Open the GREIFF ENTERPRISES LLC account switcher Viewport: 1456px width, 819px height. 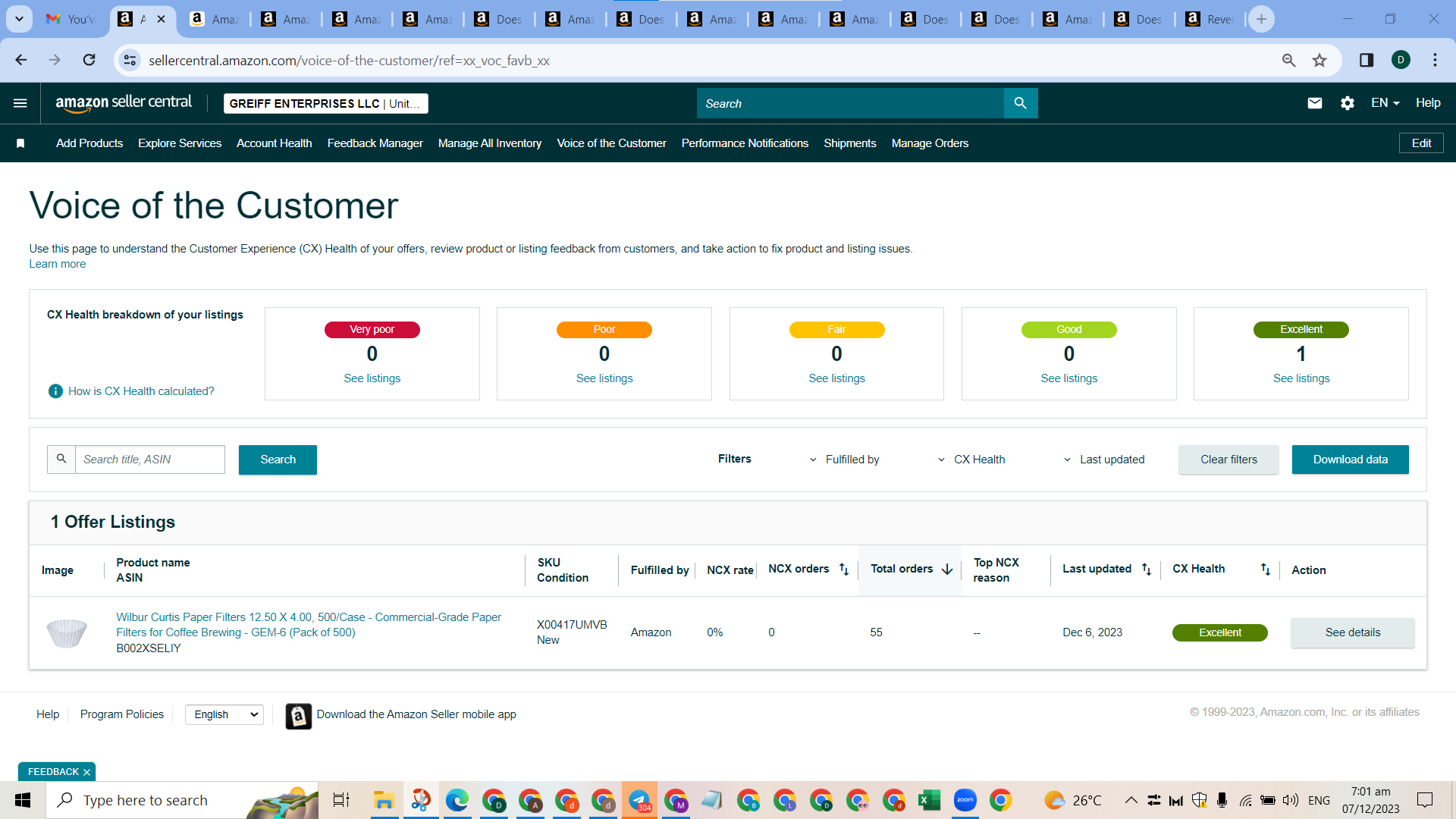tap(326, 103)
